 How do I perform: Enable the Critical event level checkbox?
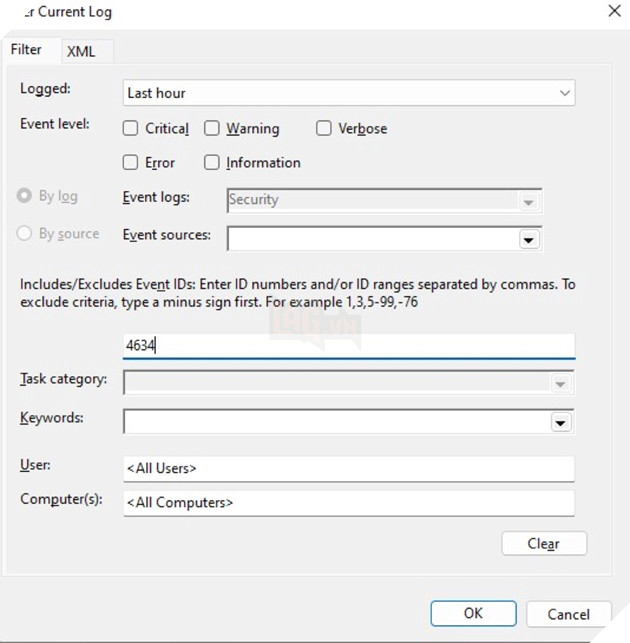(x=131, y=128)
